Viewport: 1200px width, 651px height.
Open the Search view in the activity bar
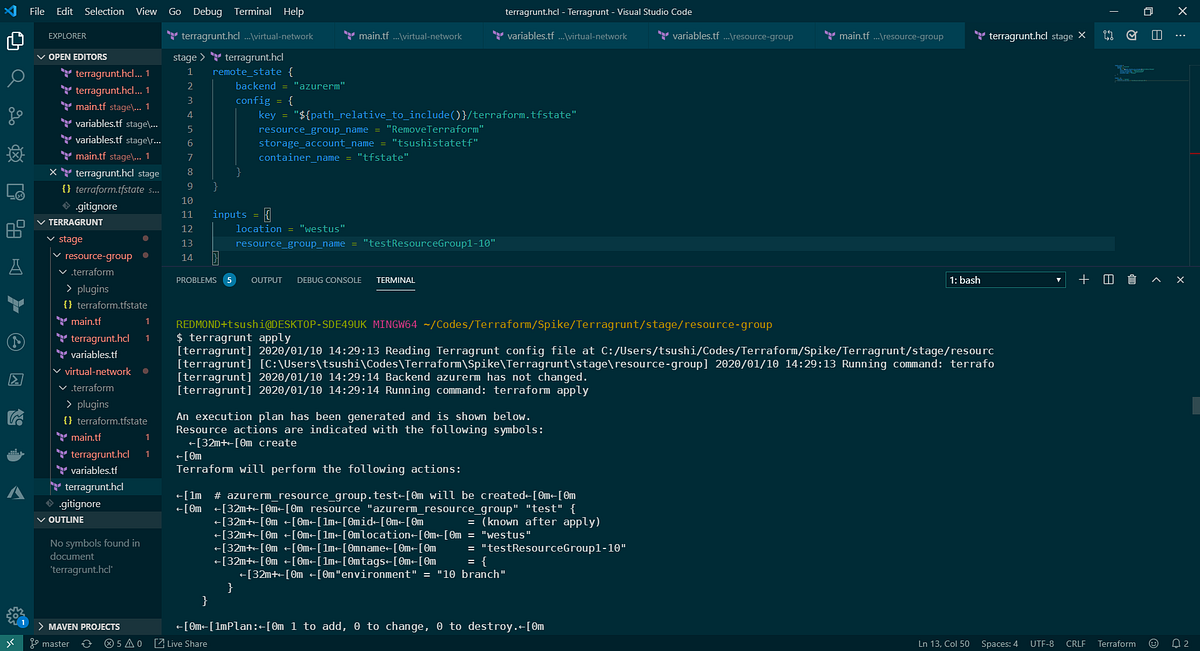(15, 79)
